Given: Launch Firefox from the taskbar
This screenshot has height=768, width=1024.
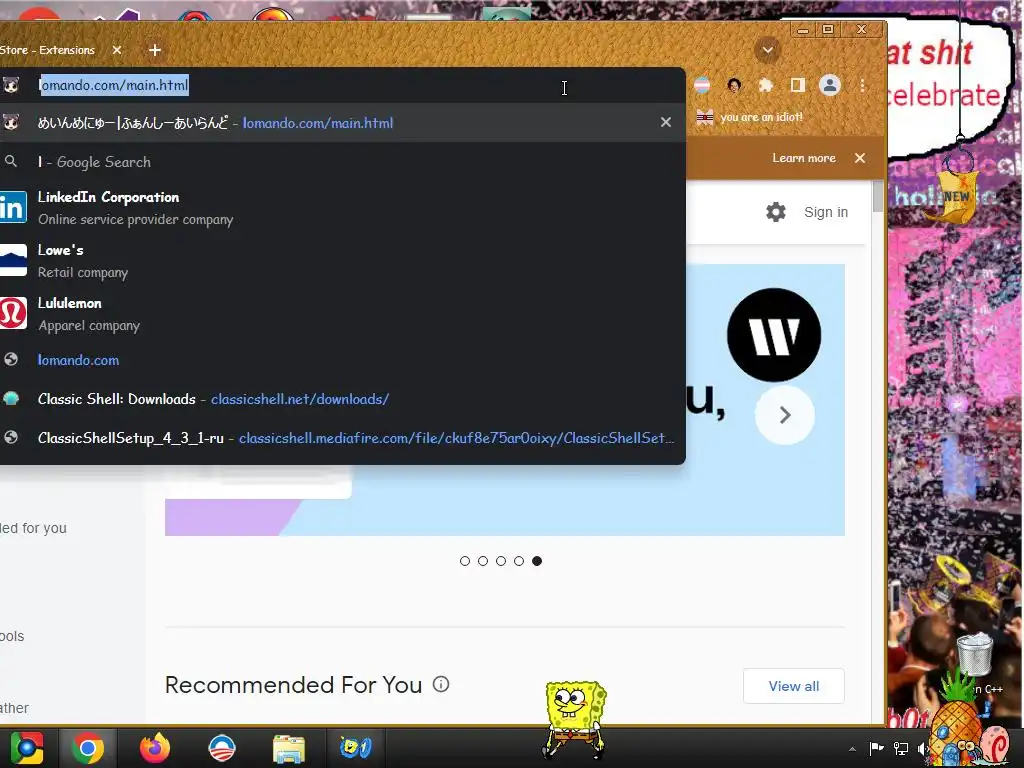Looking at the screenshot, I should (x=155, y=748).
